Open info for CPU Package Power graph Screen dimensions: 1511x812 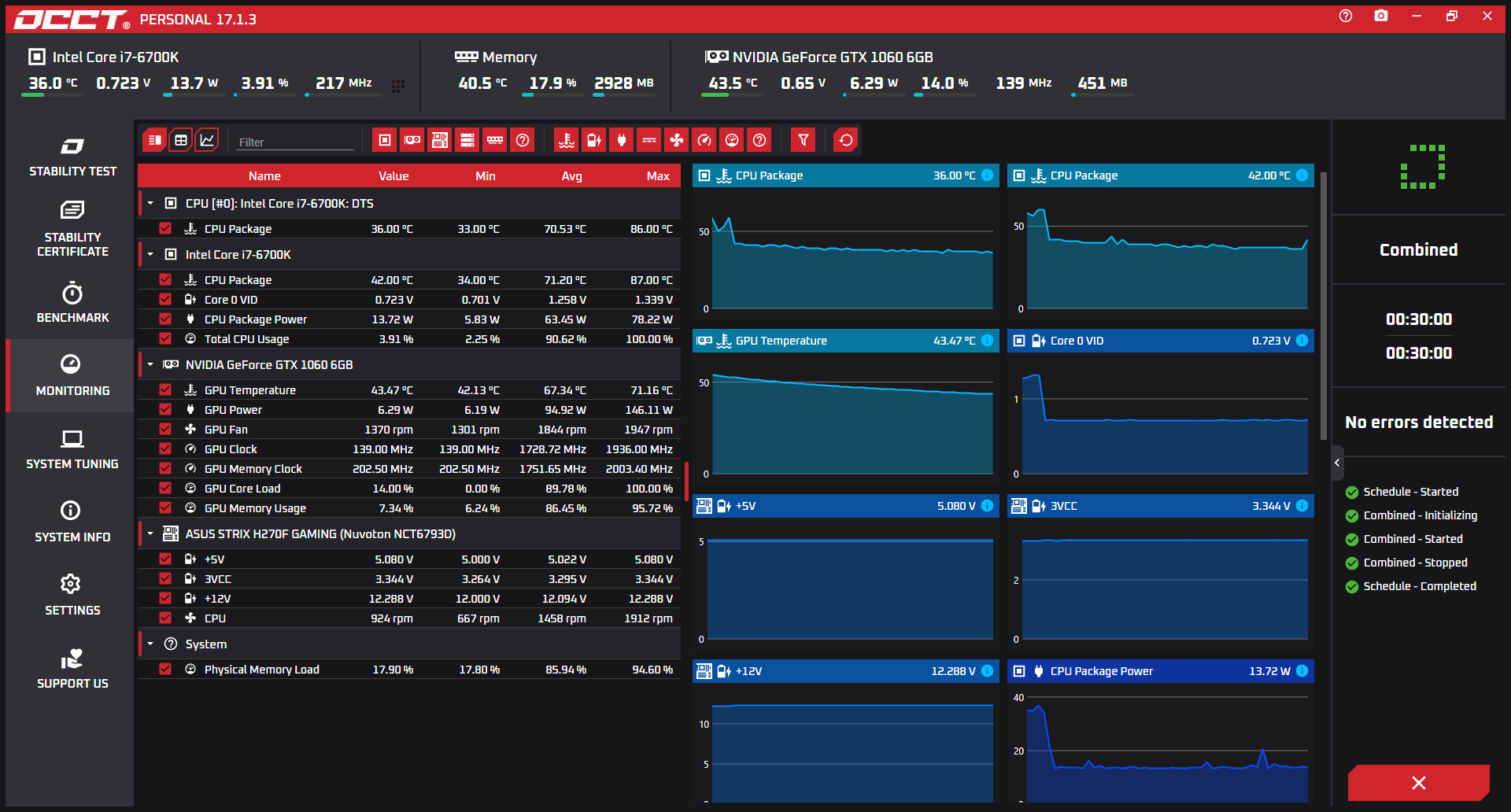pos(1302,671)
